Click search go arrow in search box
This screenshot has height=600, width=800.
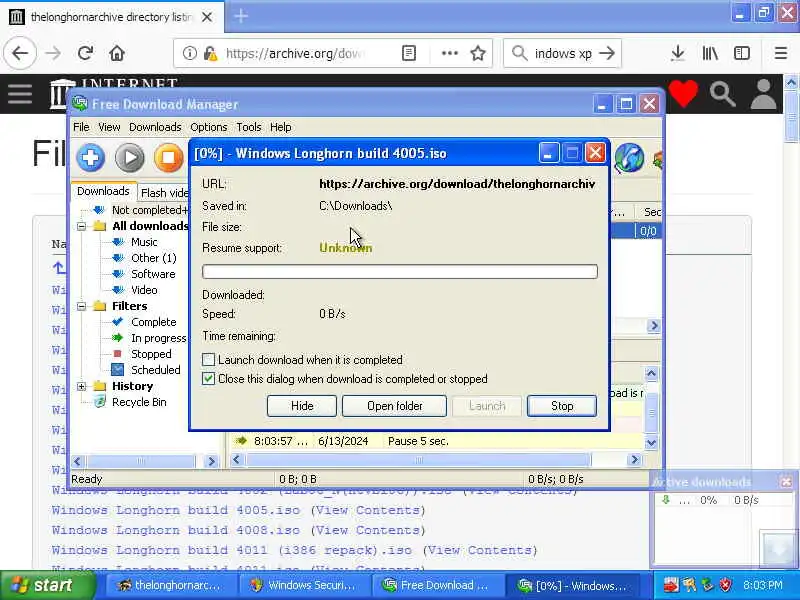(x=607, y=53)
